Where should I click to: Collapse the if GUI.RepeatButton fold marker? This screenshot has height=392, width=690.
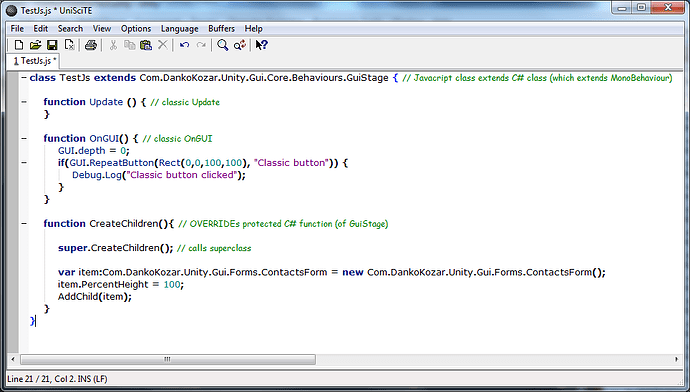click(x=24, y=163)
